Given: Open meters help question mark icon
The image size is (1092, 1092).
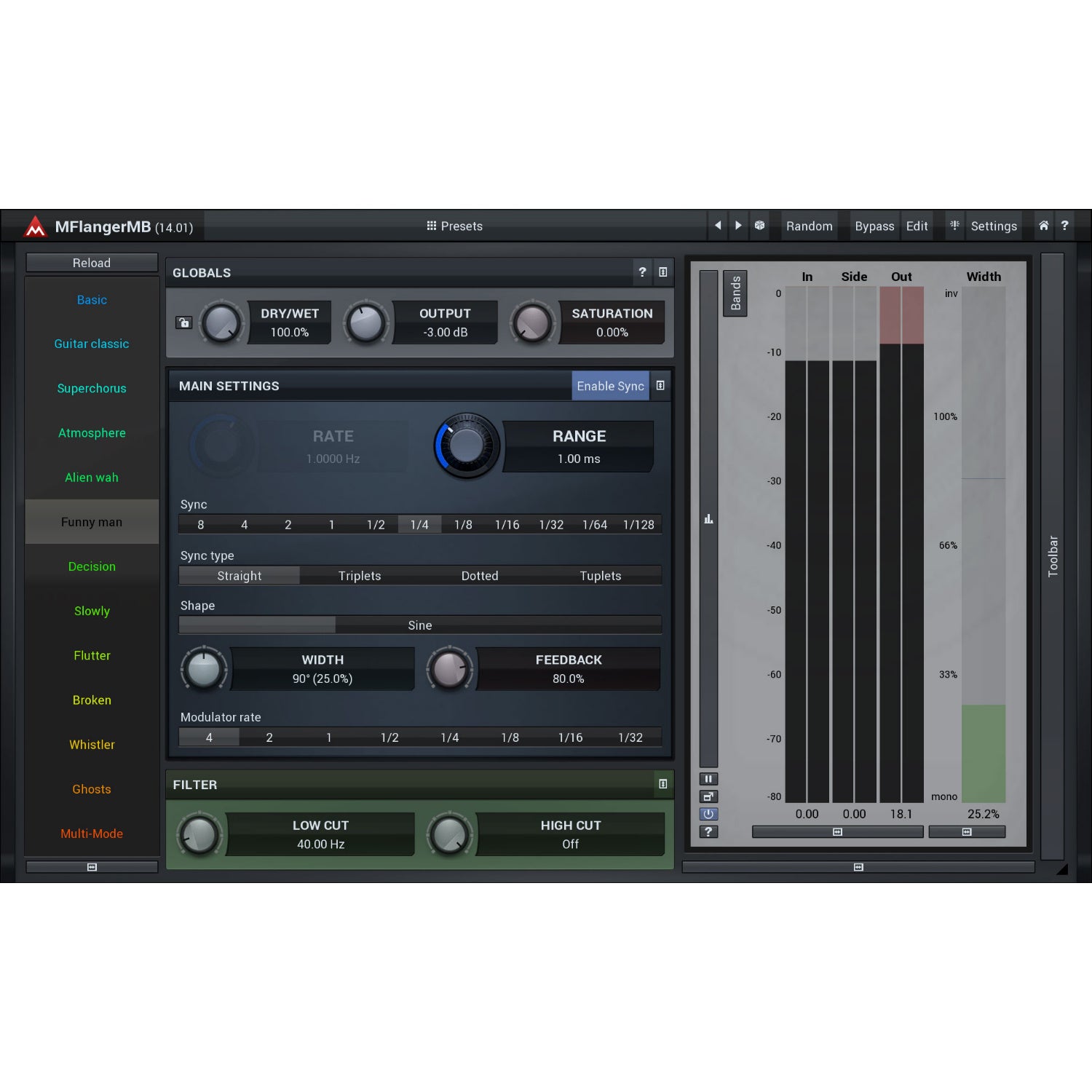Looking at the screenshot, I should 708,831.
